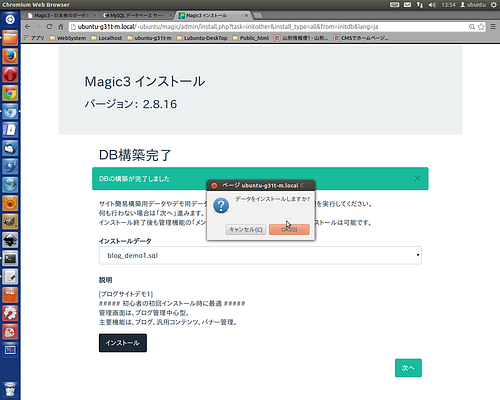Proceed with the green 次へ button
This screenshot has height=400, width=500.
pyautogui.click(x=408, y=368)
